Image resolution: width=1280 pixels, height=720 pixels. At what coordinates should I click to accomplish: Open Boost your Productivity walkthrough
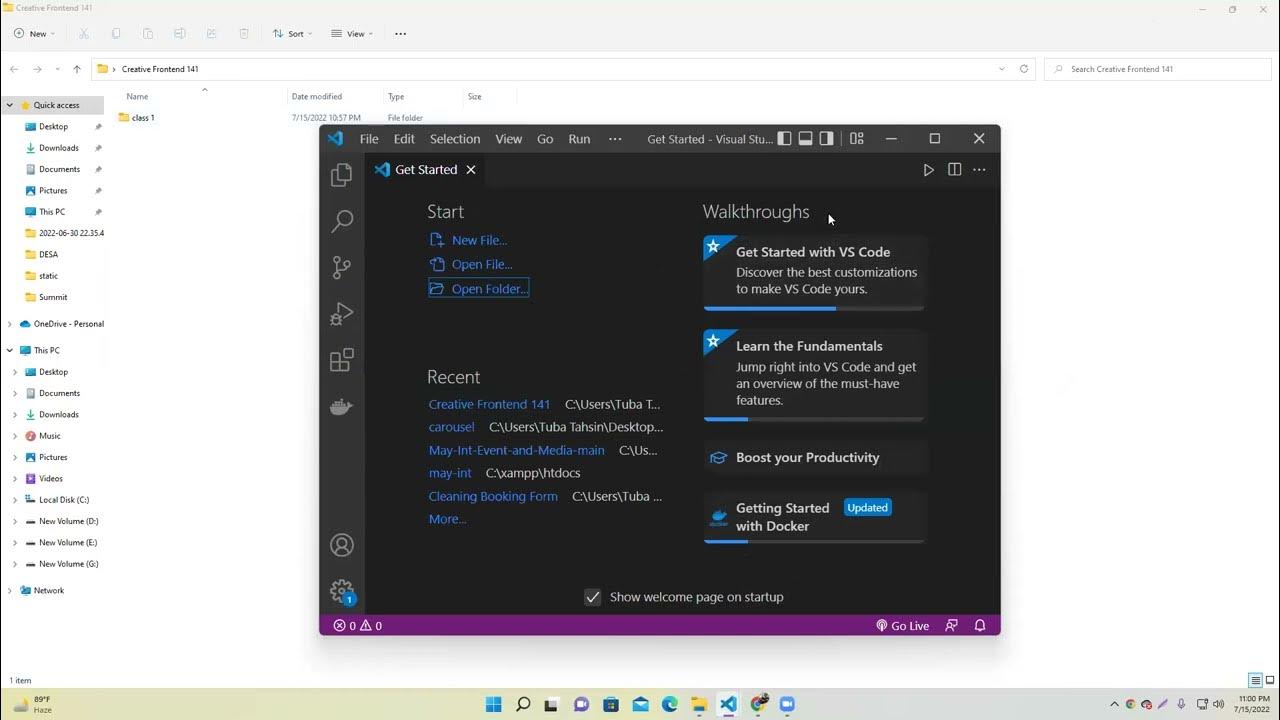814,457
